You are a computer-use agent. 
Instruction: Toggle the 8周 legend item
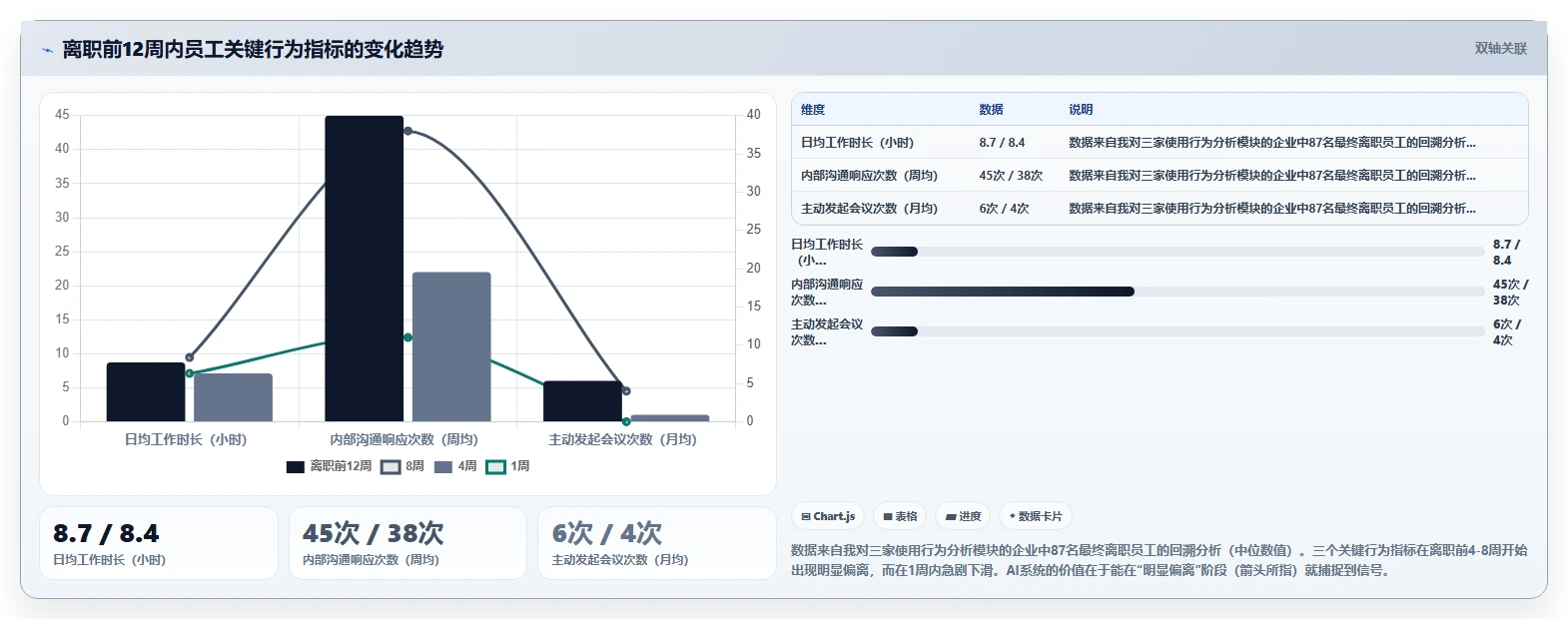pyautogui.click(x=402, y=466)
